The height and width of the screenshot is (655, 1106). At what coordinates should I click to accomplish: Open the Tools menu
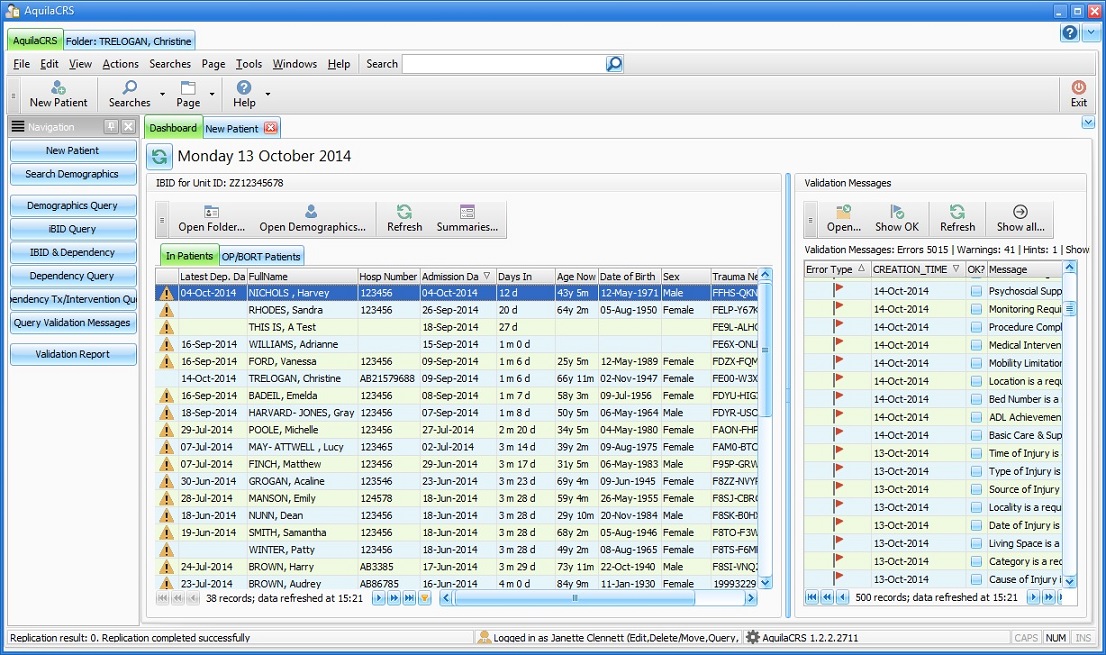[248, 64]
